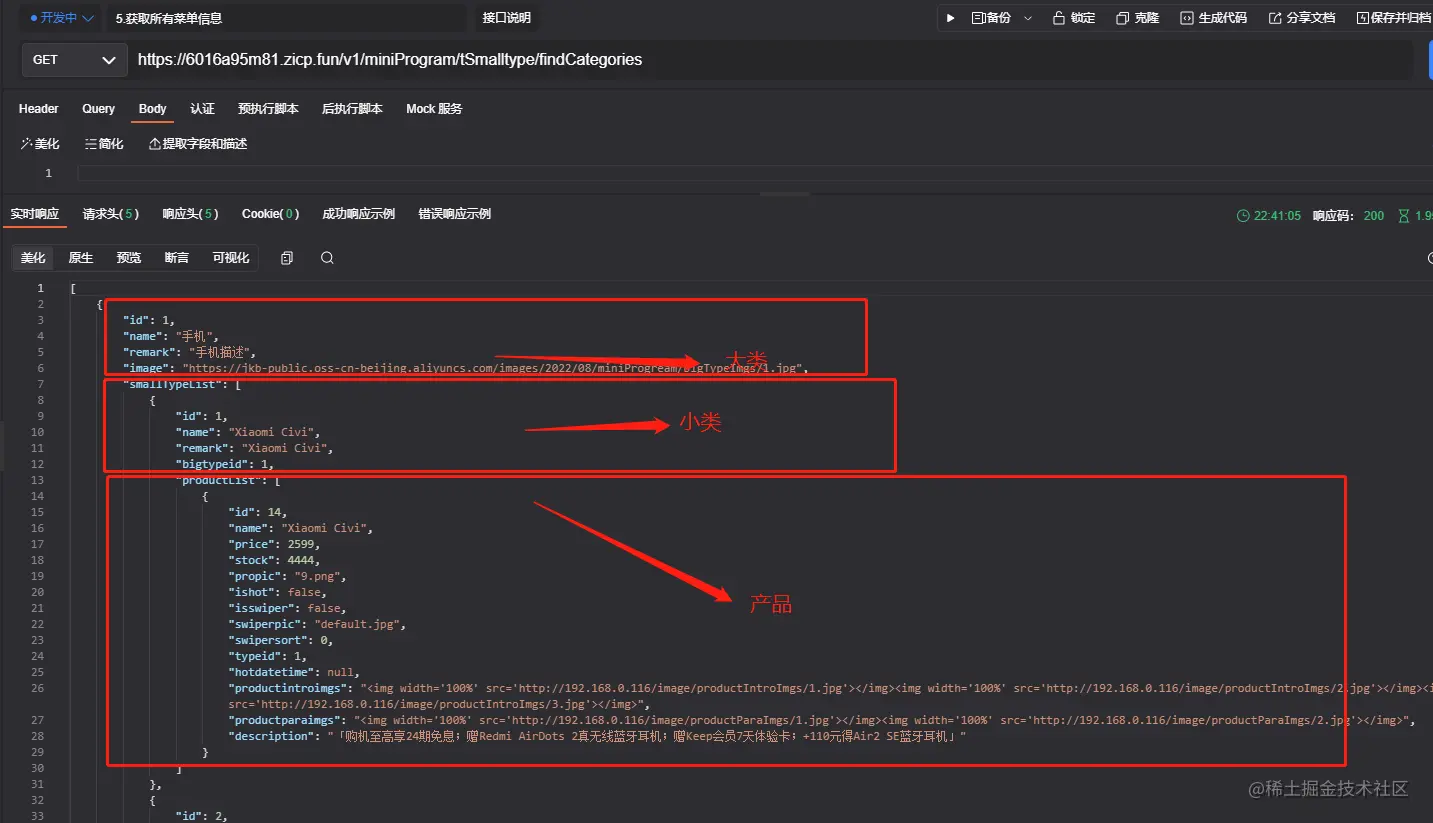This screenshot has height=823, width=1433.
Task: Click line 1 of the body editor
Action: click(755, 173)
